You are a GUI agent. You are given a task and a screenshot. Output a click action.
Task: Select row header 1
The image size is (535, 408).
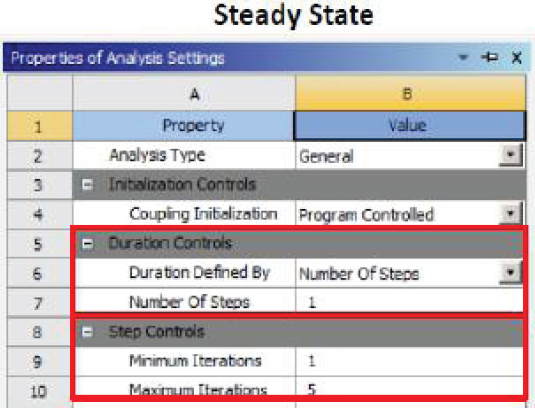[x=40, y=126]
